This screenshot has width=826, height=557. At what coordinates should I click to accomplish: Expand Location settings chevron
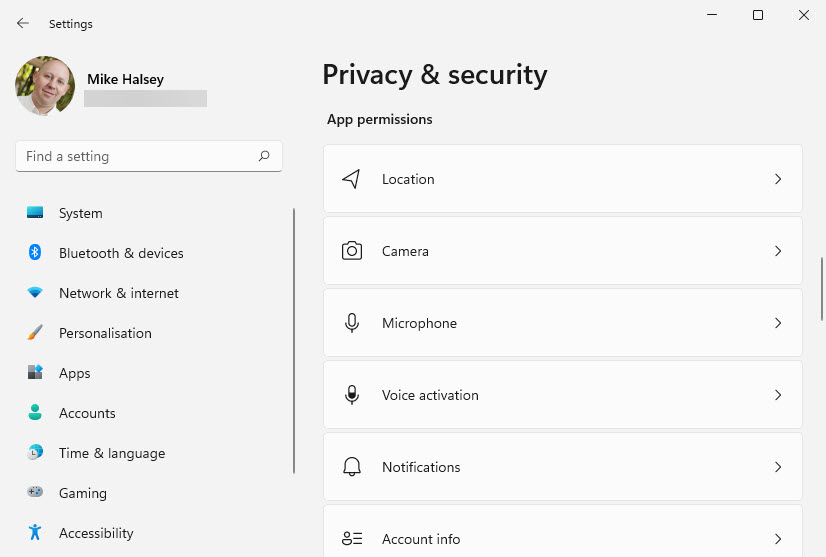(778, 179)
